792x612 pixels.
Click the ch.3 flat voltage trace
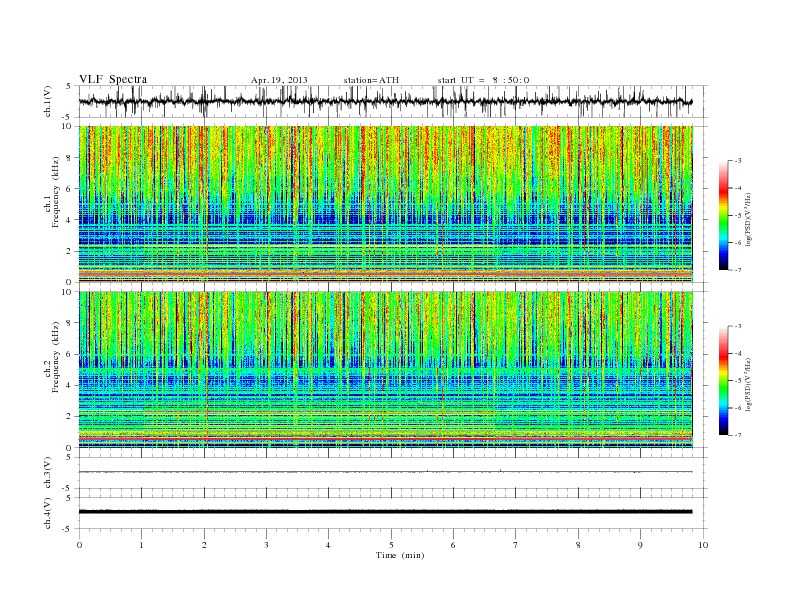[385, 472]
